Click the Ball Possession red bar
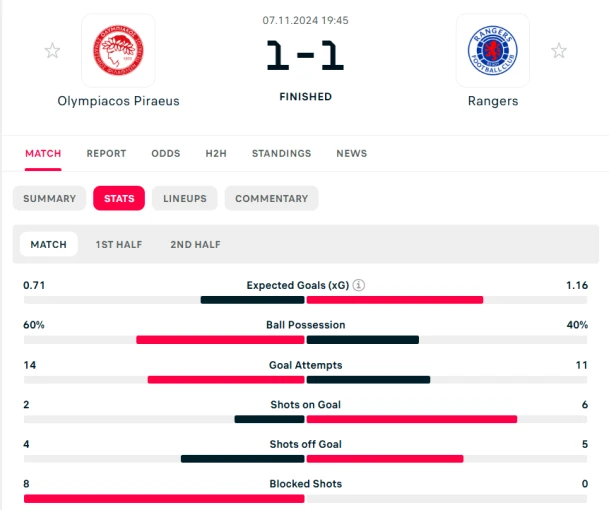609x510 pixels. click(220, 340)
